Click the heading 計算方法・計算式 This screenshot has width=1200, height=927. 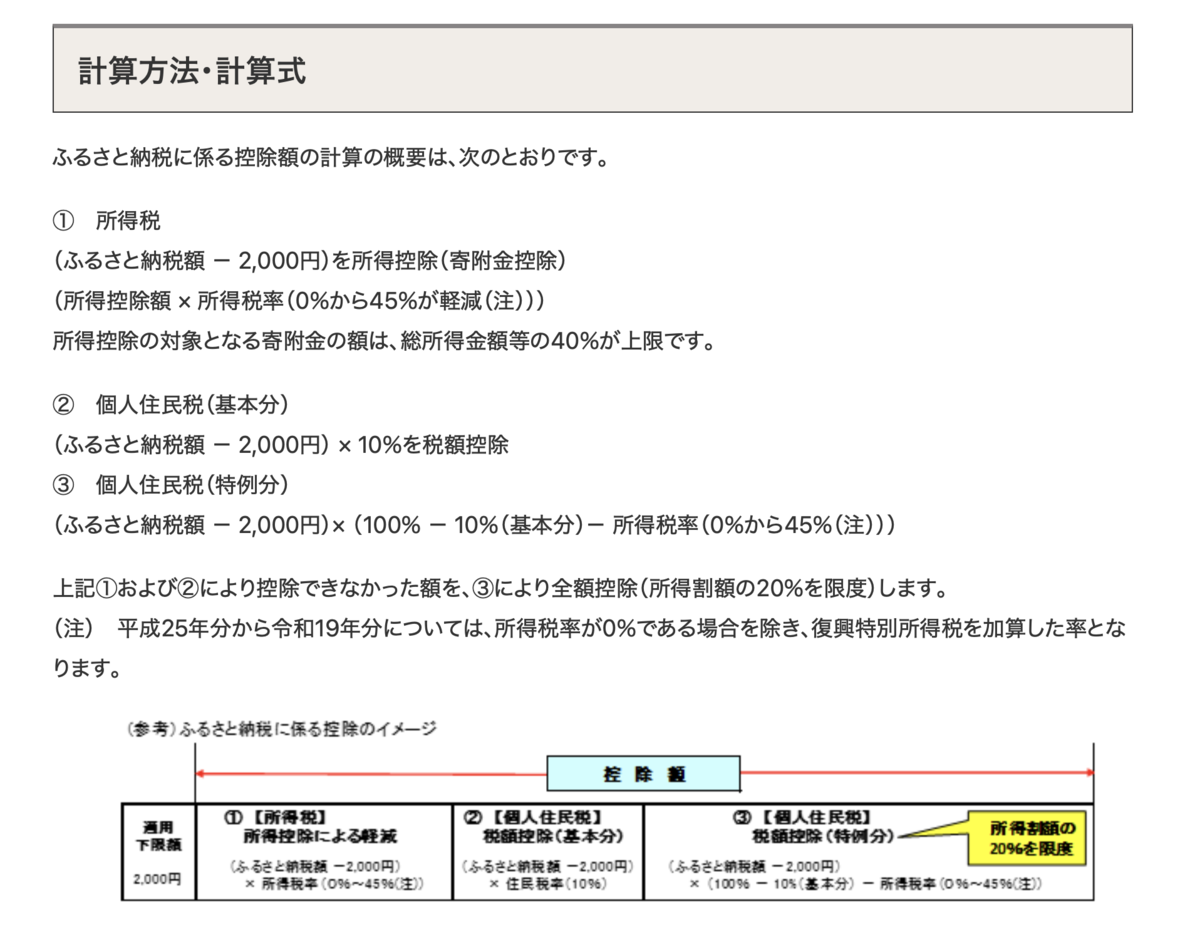[191, 72]
